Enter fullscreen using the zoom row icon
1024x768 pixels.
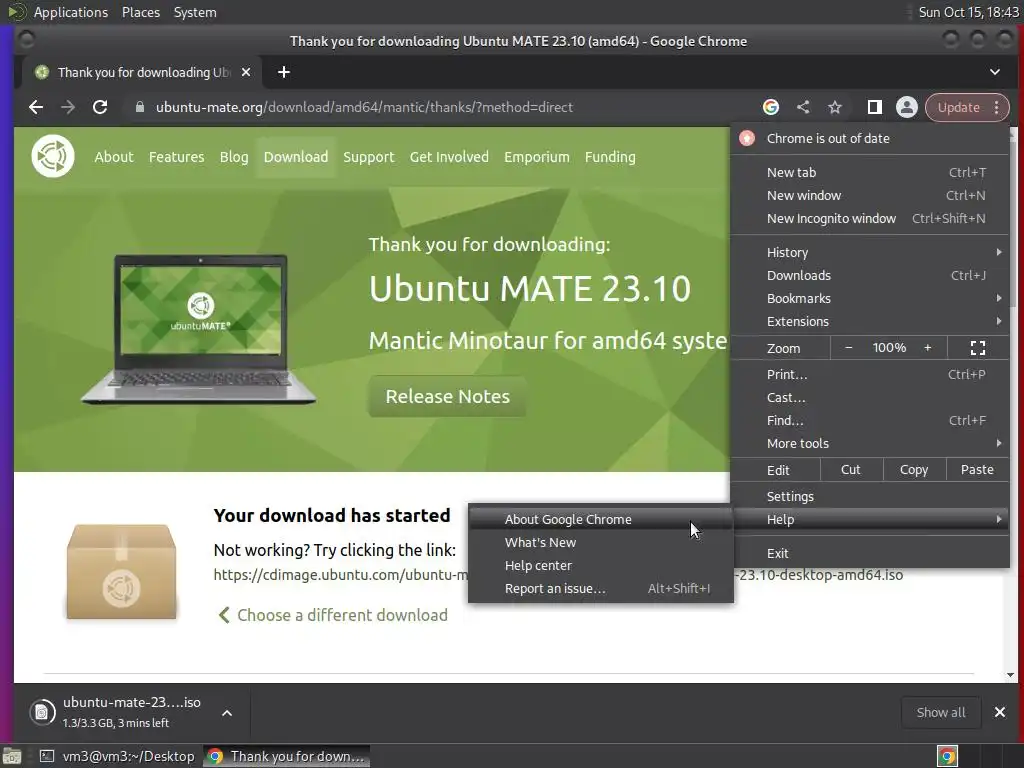tap(978, 348)
